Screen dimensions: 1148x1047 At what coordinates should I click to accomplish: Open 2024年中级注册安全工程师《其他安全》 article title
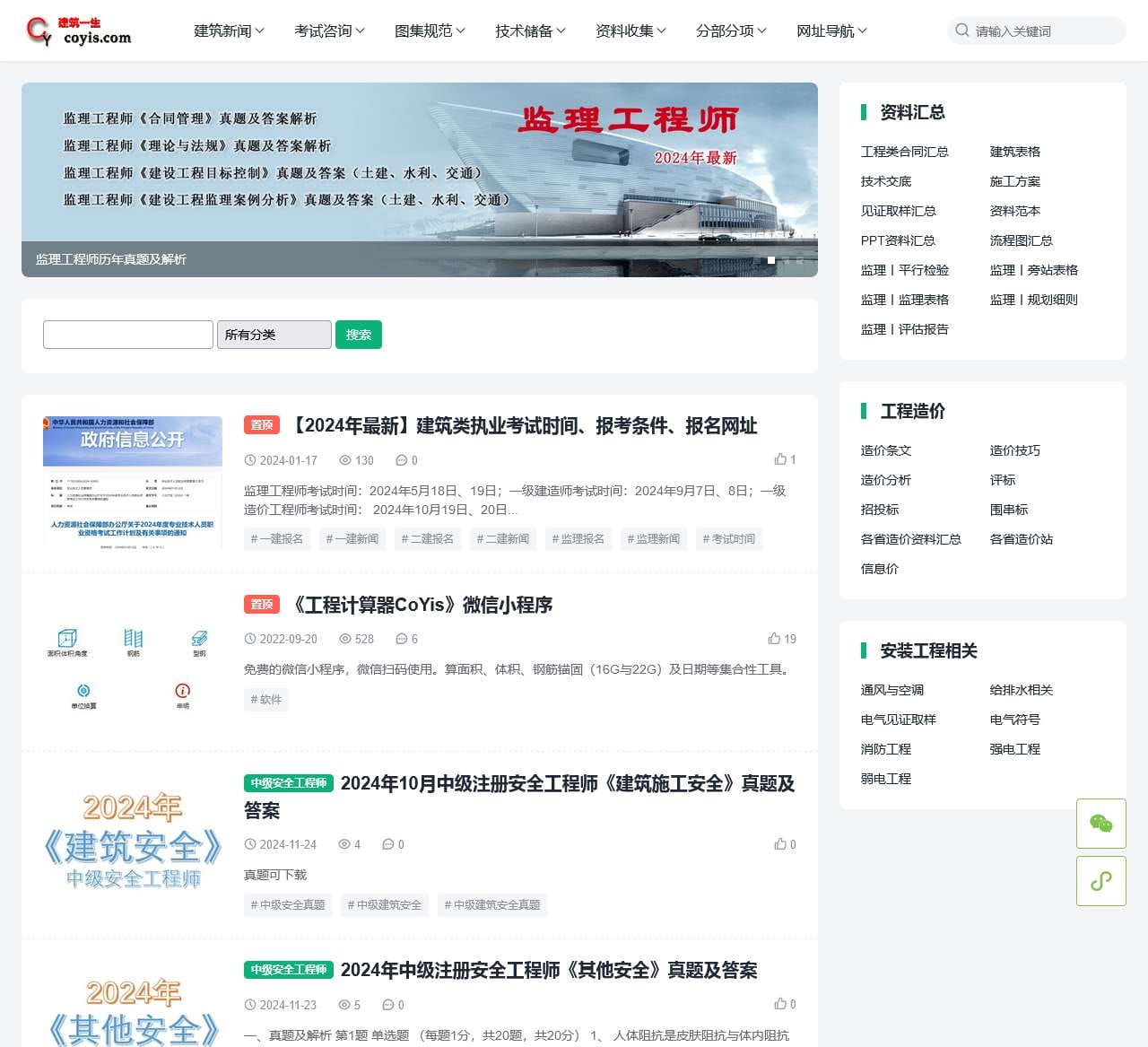pyautogui.click(x=549, y=970)
